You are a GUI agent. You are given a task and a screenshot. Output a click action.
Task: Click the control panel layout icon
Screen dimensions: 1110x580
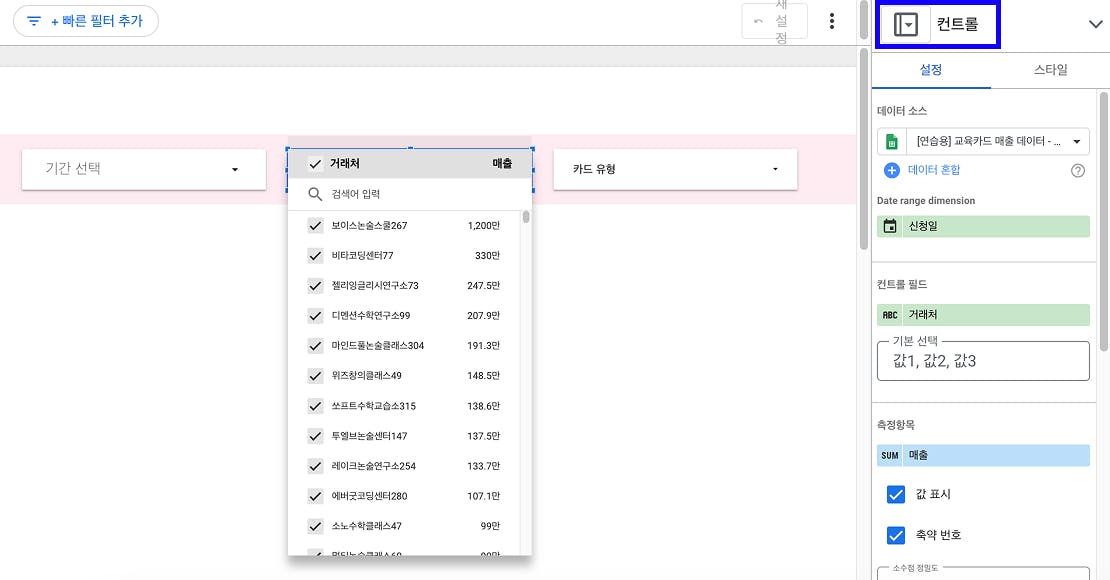tap(905, 24)
